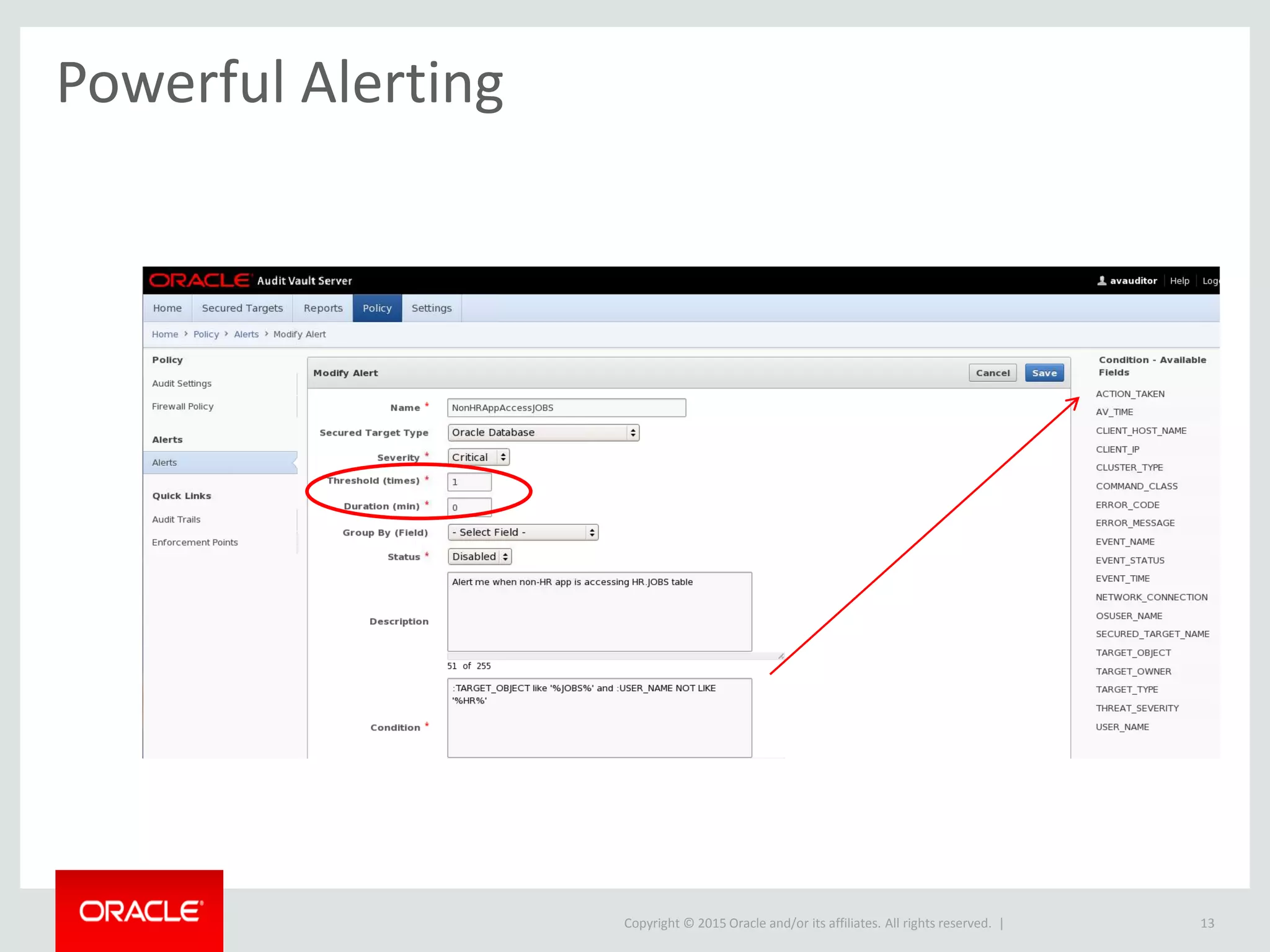
Task: Click the Oracle logo in header
Action: tap(200, 281)
